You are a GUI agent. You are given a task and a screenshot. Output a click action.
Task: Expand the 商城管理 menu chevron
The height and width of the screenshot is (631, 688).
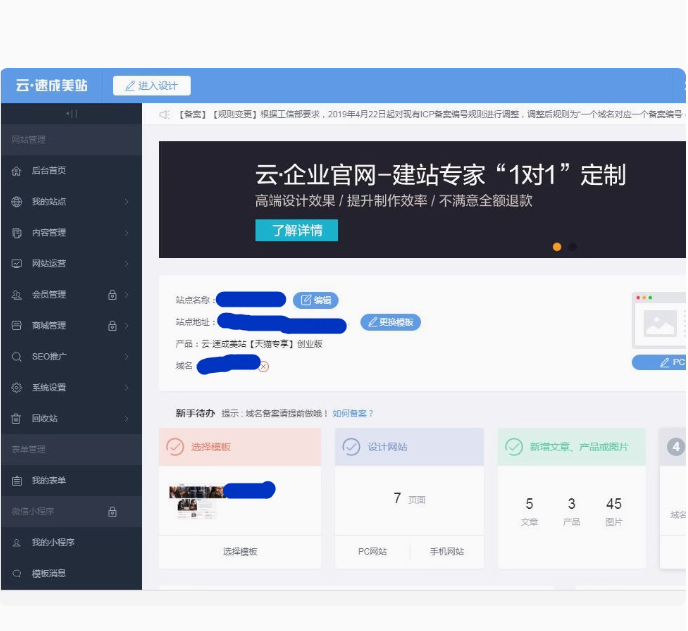126,326
